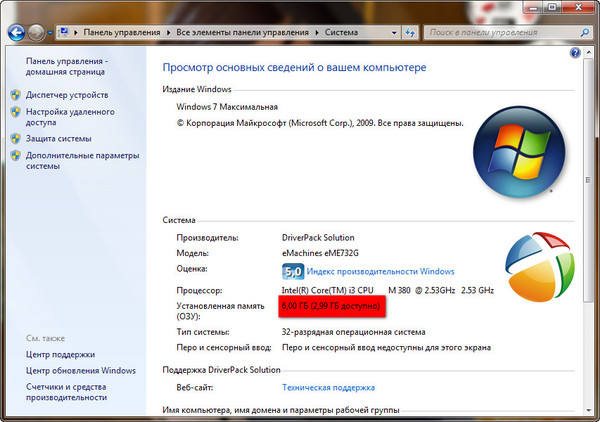Image resolution: width=600 pixels, height=422 pixels.
Task: Click the 'eMachines eME732G' model value
Action: click(320, 253)
